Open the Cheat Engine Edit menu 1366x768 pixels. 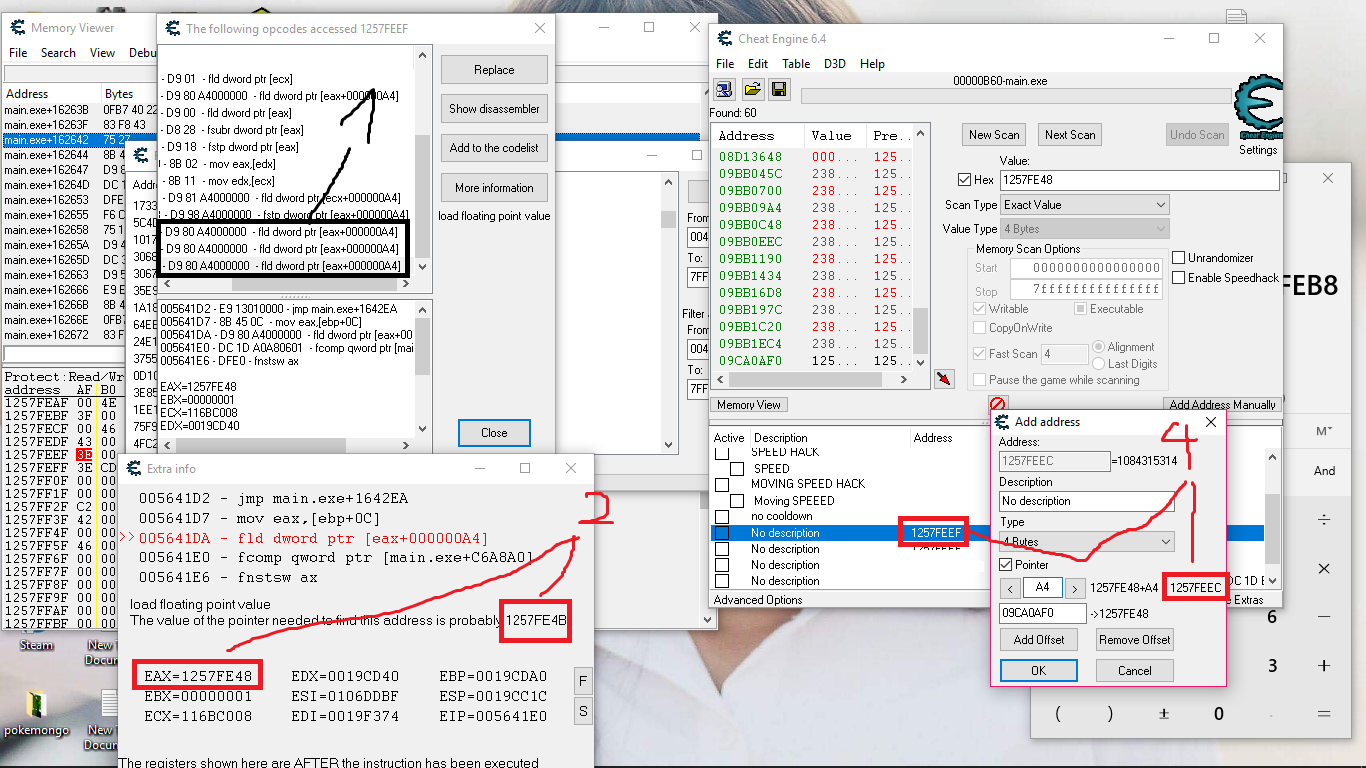pyautogui.click(x=757, y=64)
